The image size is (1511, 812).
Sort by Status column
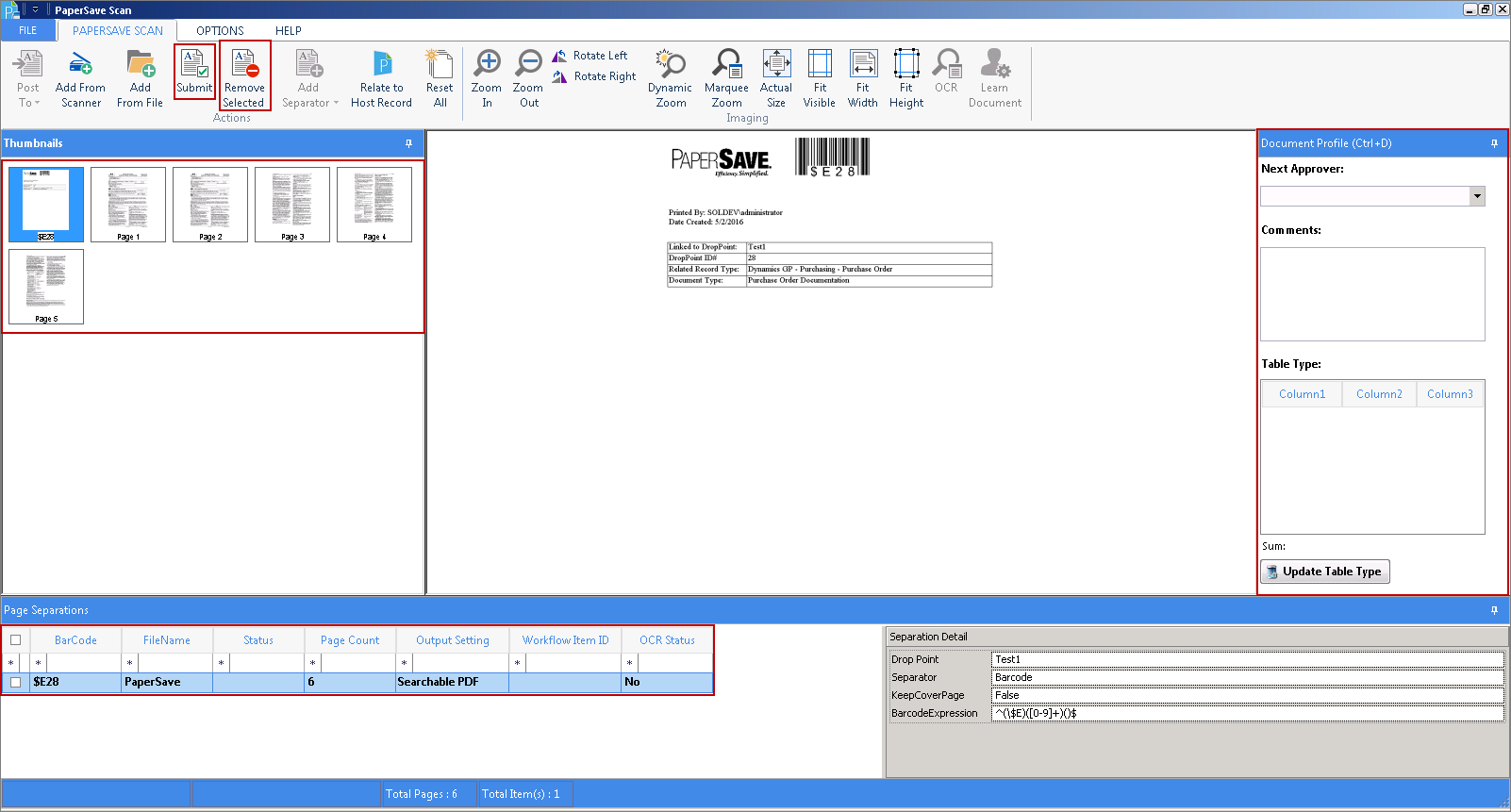pyautogui.click(x=258, y=640)
